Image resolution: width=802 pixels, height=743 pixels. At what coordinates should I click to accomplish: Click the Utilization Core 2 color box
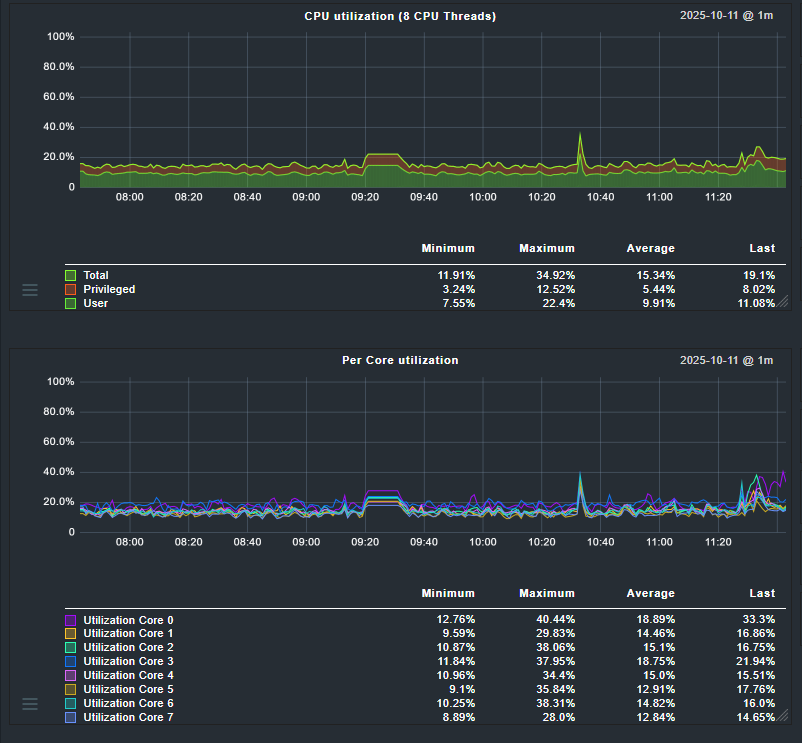(71, 648)
